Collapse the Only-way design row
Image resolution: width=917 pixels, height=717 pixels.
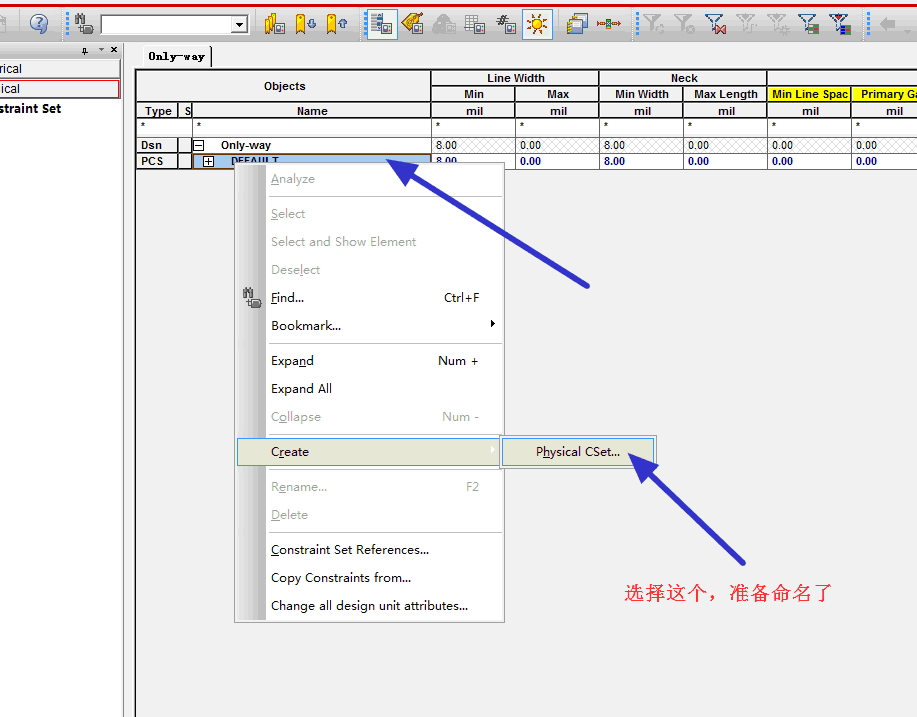[x=199, y=146]
